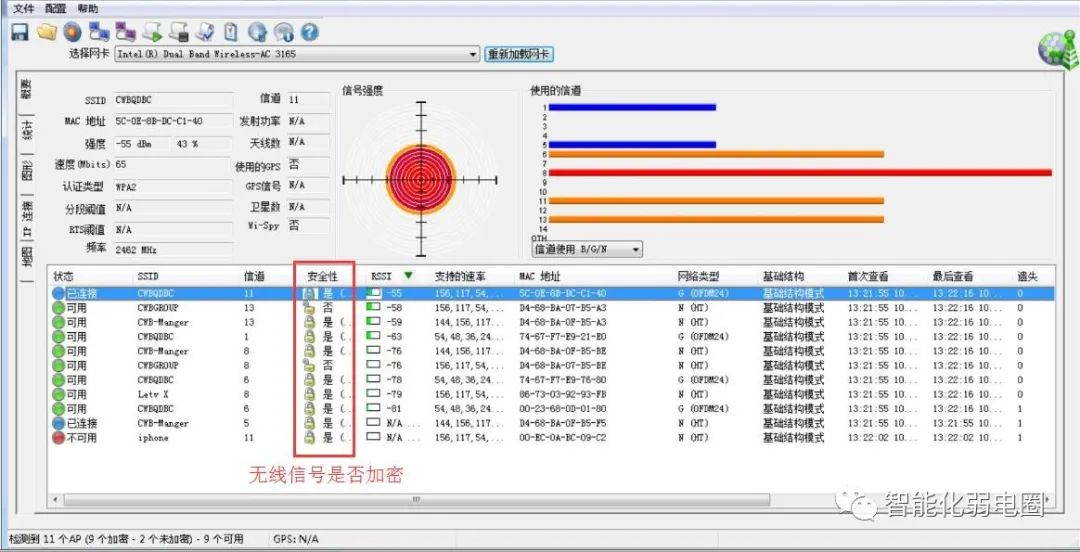Select the Letv X network row
1080x552 pixels.
pos(551,394)
